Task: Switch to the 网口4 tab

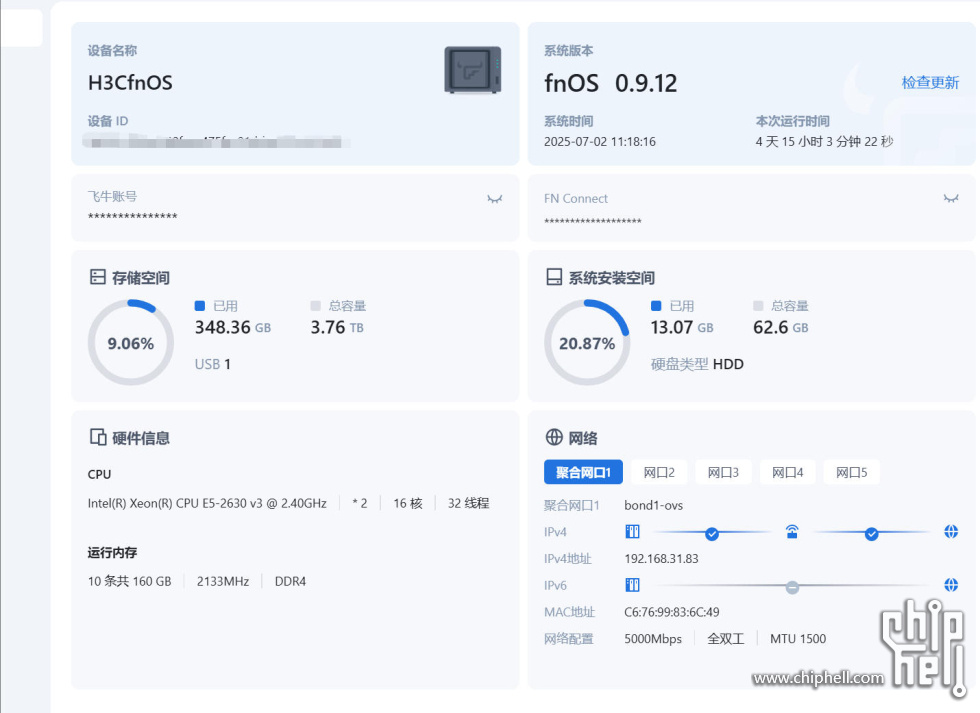Action: (x=788, y=472)
